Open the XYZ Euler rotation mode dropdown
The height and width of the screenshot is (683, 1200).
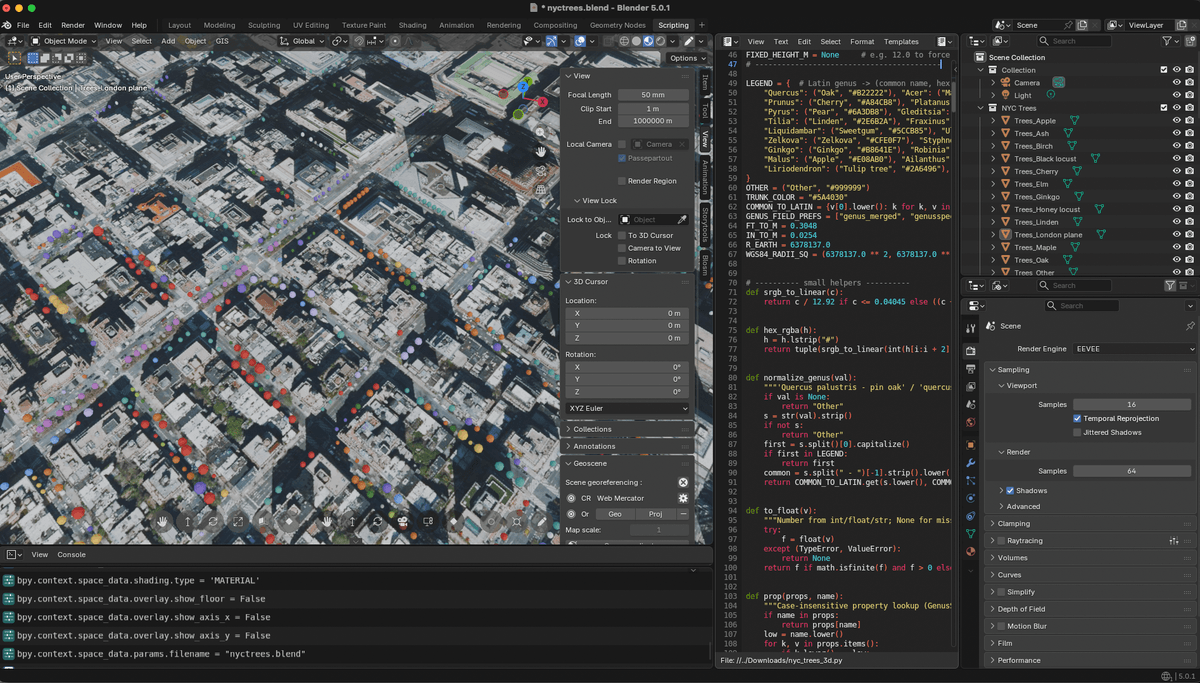click(627, 408)
